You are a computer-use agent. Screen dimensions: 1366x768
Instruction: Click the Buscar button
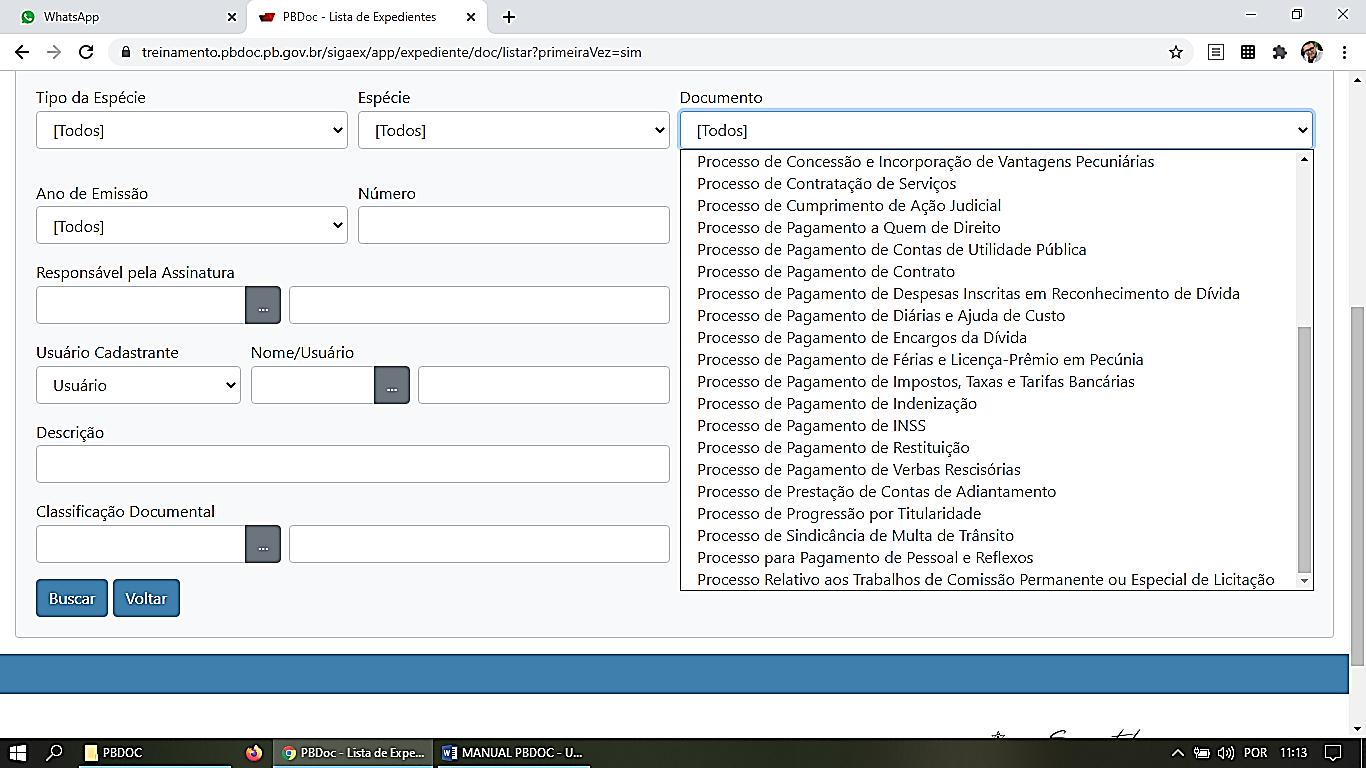coord(72,598)
